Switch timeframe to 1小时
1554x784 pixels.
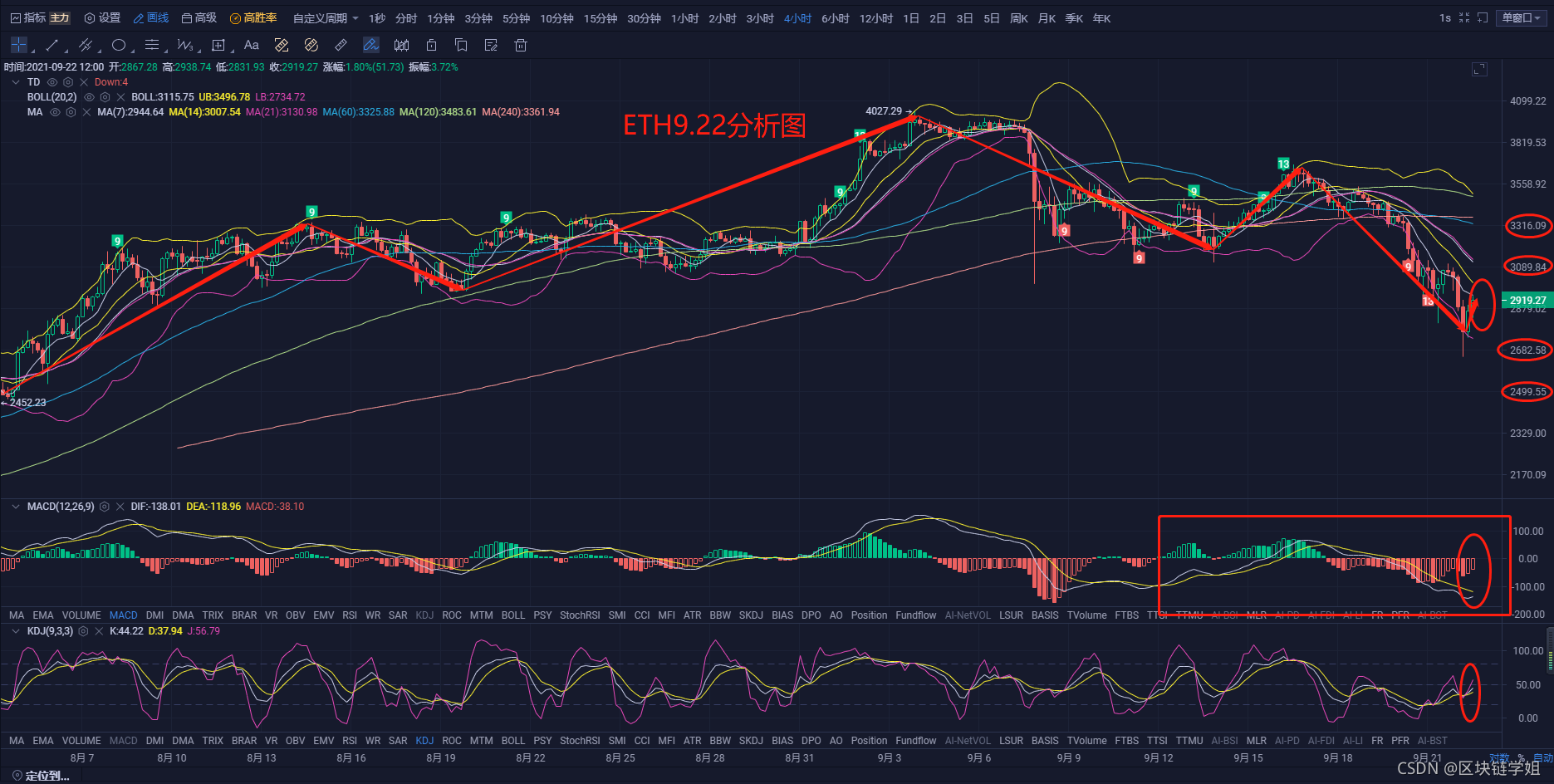click(685, 18)
